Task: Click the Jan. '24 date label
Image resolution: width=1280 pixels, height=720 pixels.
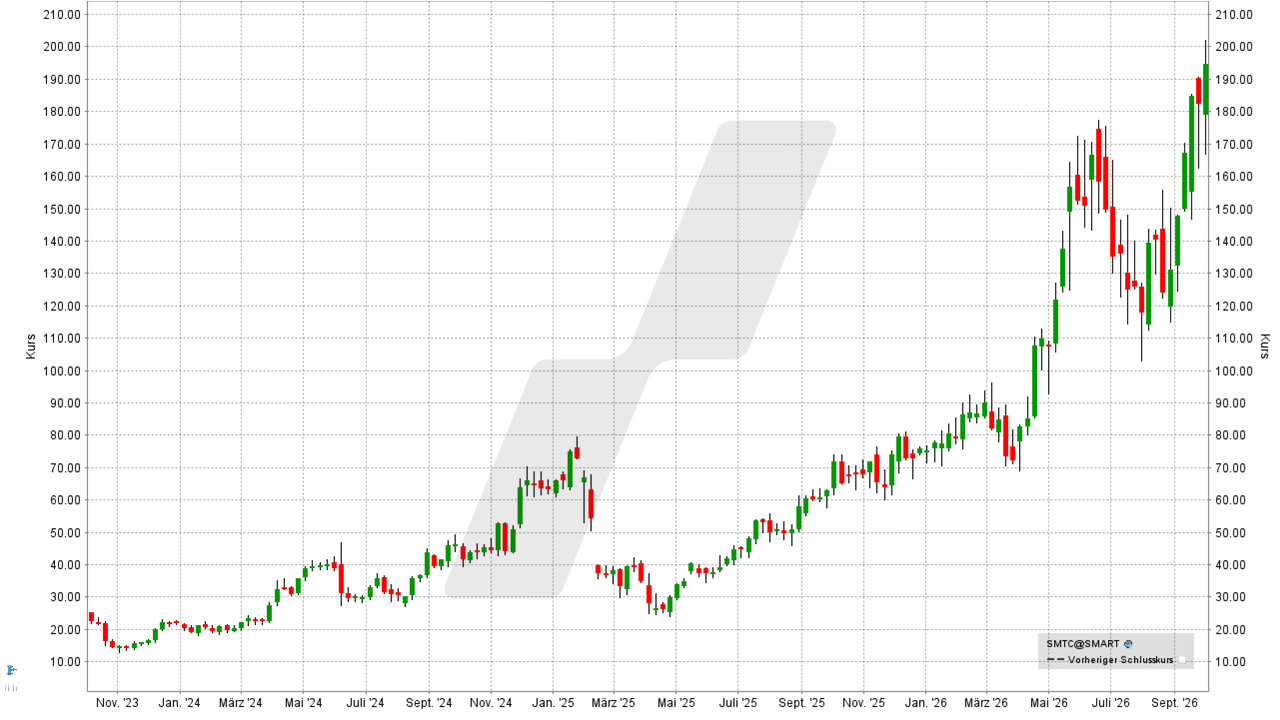Action: tap(179, 703)
